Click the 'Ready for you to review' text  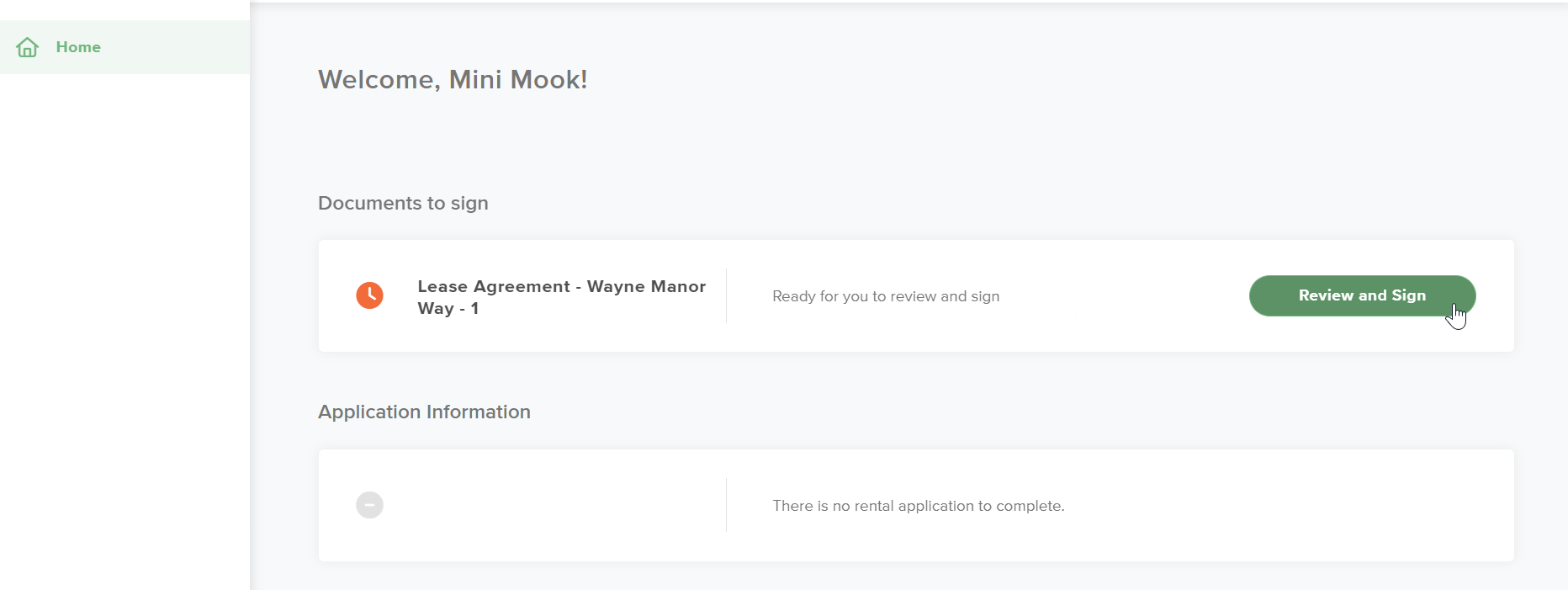pyautogui.click(x=886, y=296)
